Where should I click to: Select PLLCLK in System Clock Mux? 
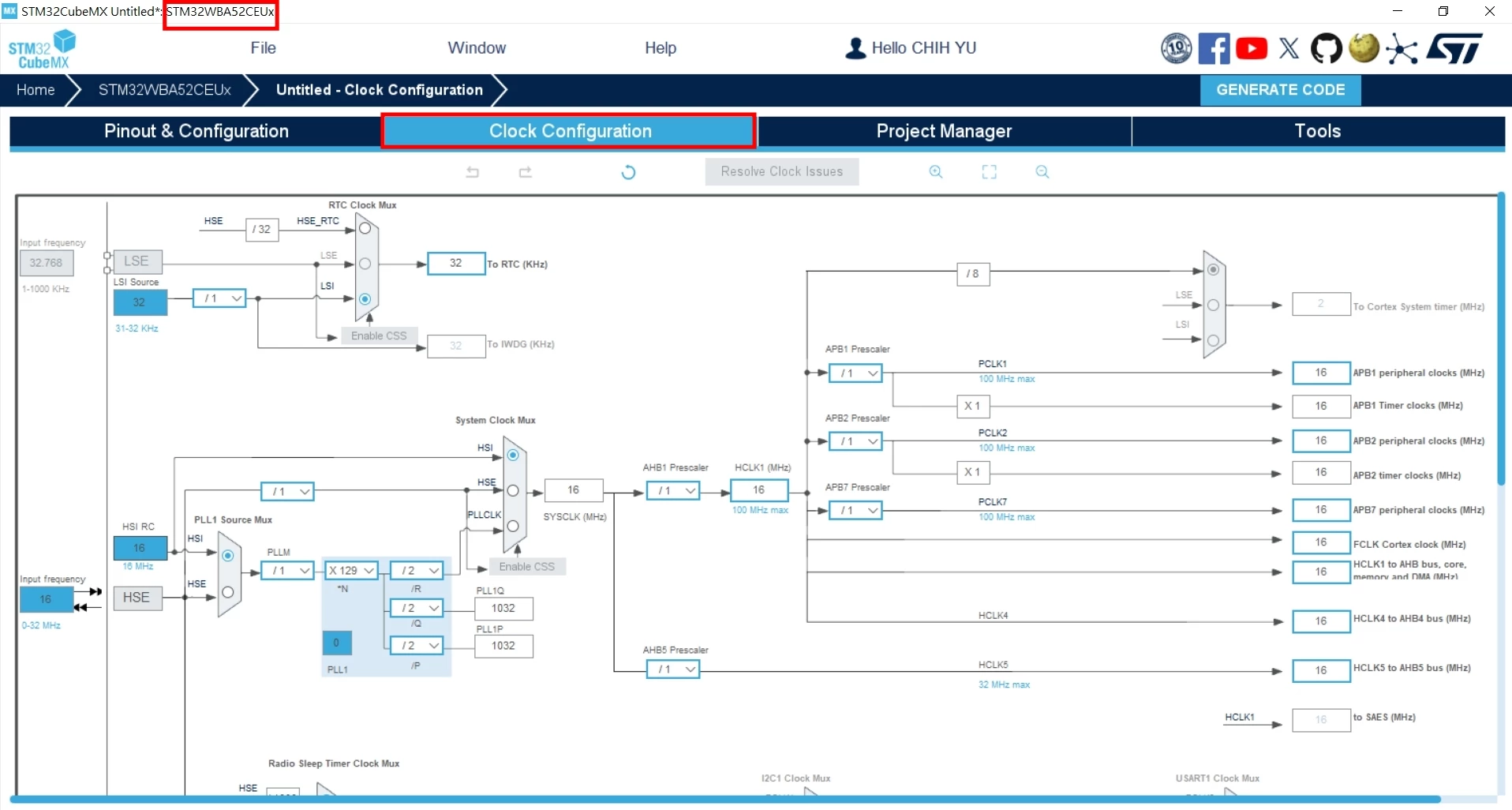tap(513, 526)
